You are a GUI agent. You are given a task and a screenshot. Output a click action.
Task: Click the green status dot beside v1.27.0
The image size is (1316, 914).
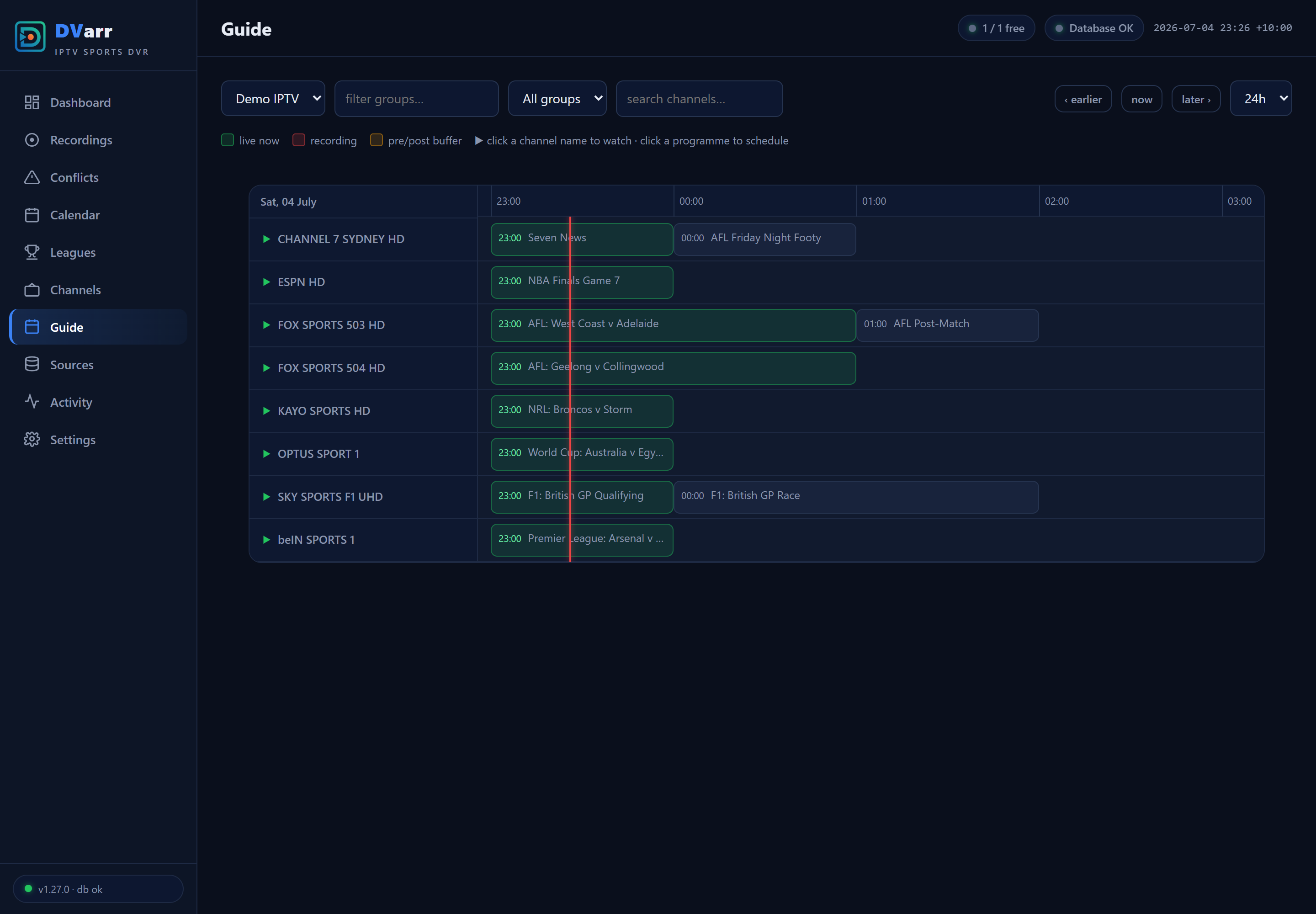pos(28,889)
